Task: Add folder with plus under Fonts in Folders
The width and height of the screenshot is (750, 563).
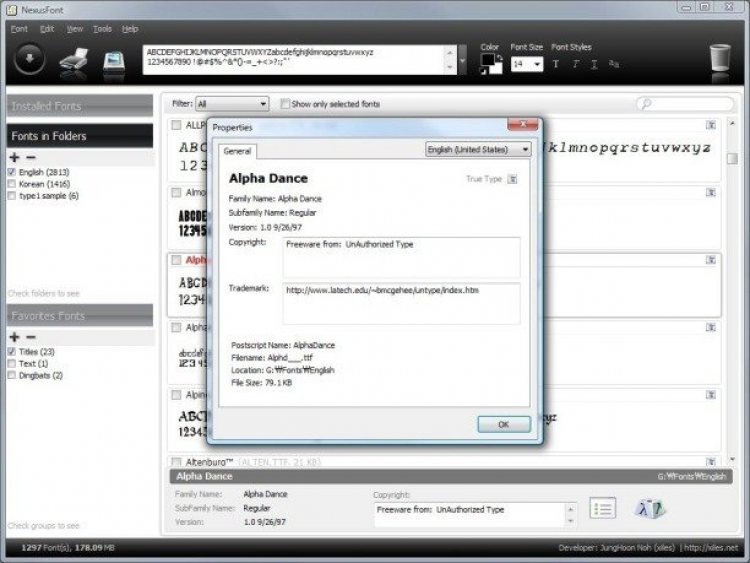Action: (x=14, y=157)
